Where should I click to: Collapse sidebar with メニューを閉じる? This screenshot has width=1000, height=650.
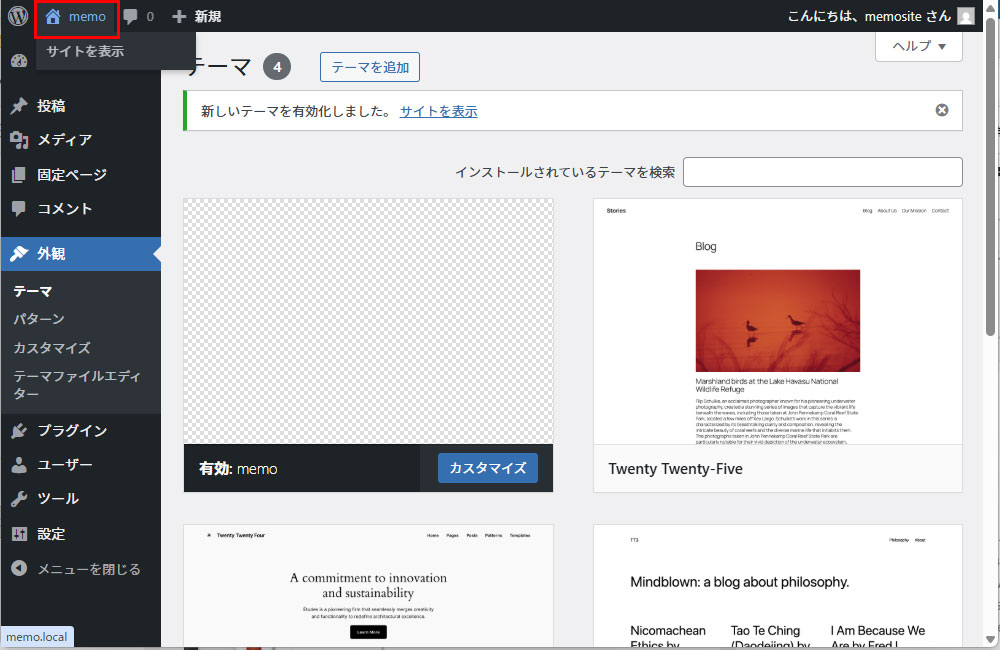coord(88,569)
